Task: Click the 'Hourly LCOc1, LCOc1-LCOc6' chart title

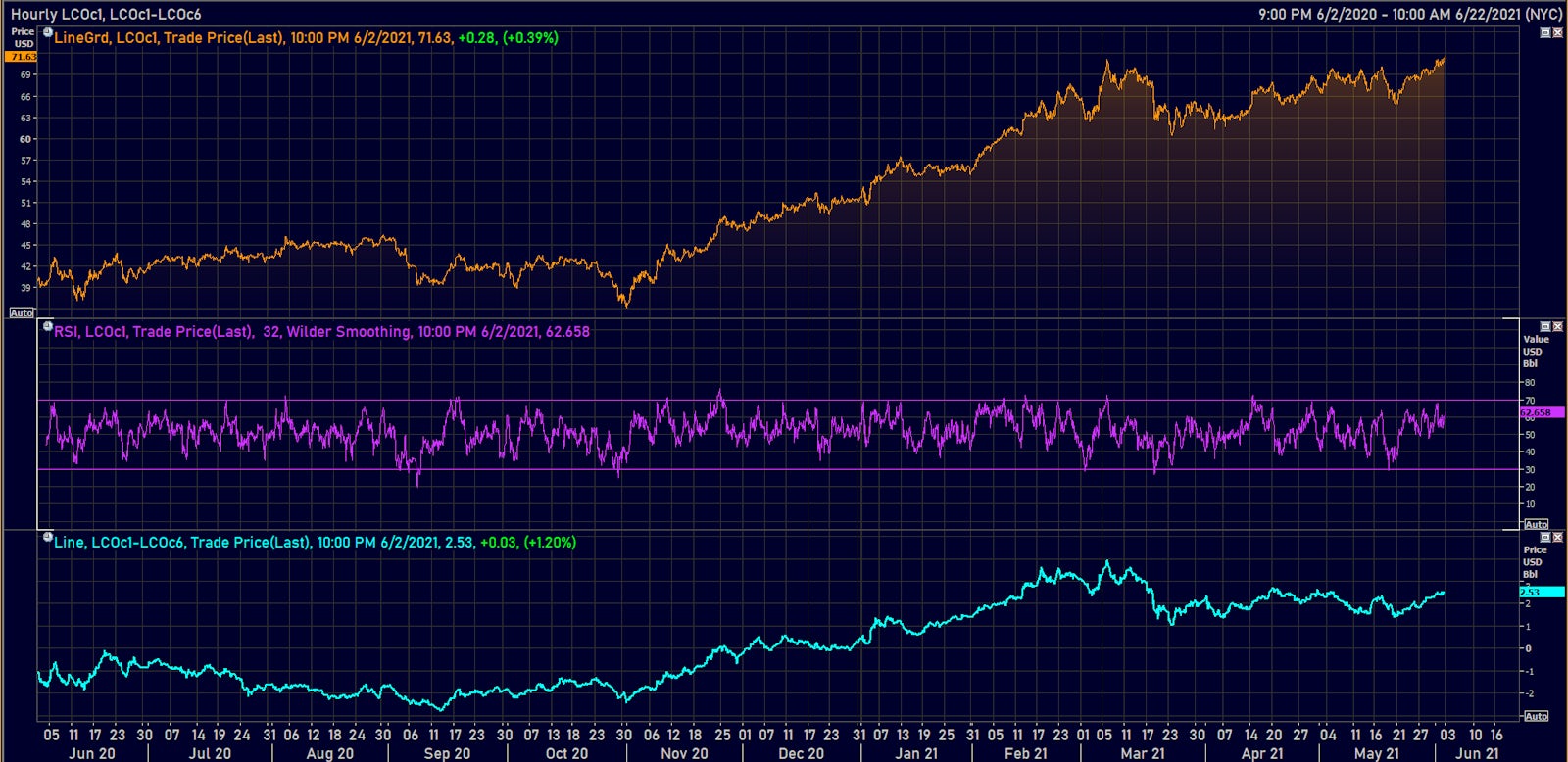Action: (x=106, y=14)
